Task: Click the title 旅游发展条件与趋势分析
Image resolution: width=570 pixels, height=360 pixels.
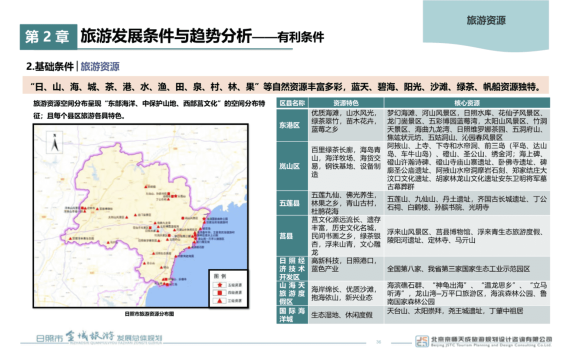Action: (166, 36)
